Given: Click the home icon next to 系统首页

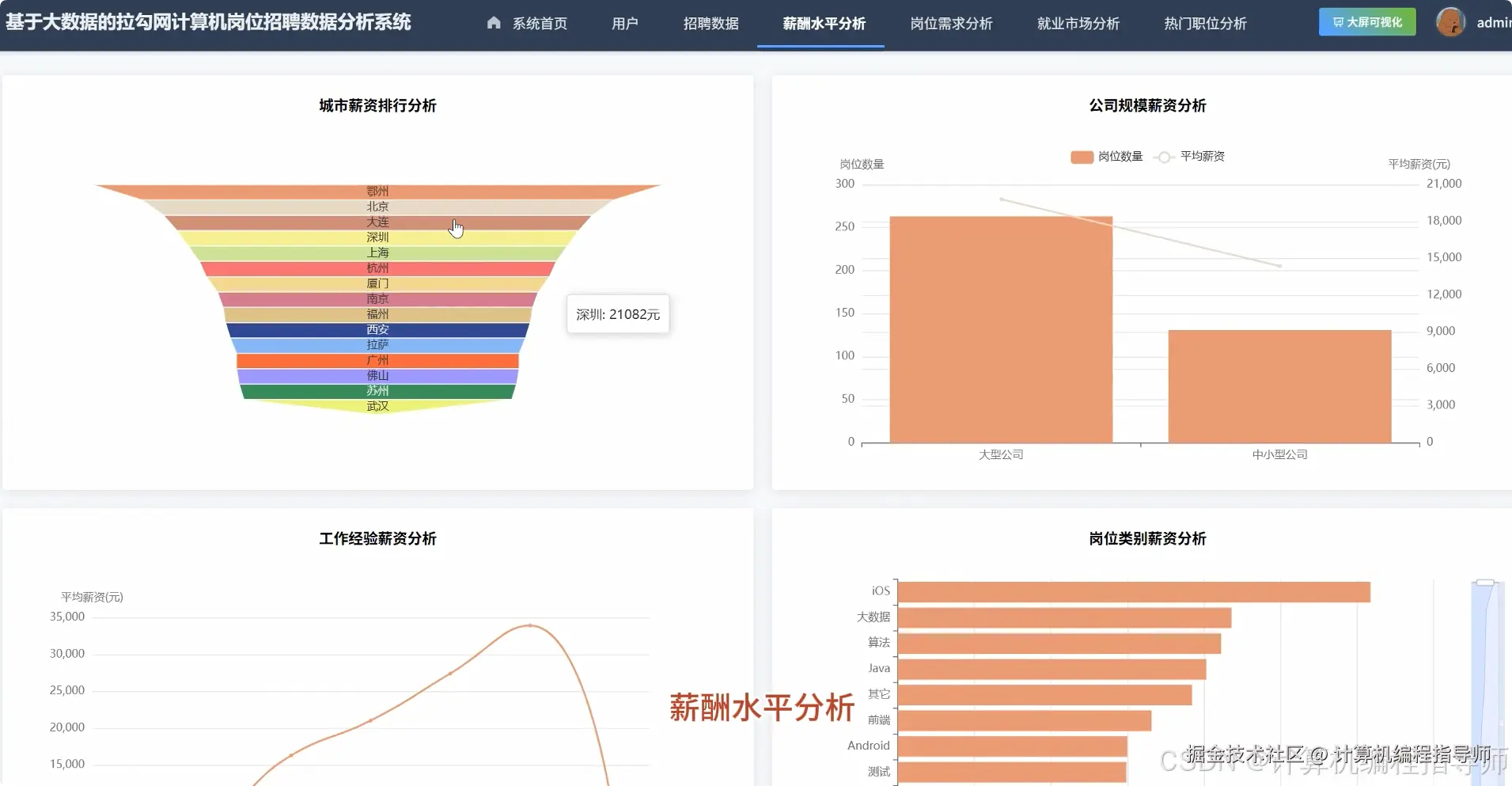Looking at the screenshot, I should tap(494, 23).
